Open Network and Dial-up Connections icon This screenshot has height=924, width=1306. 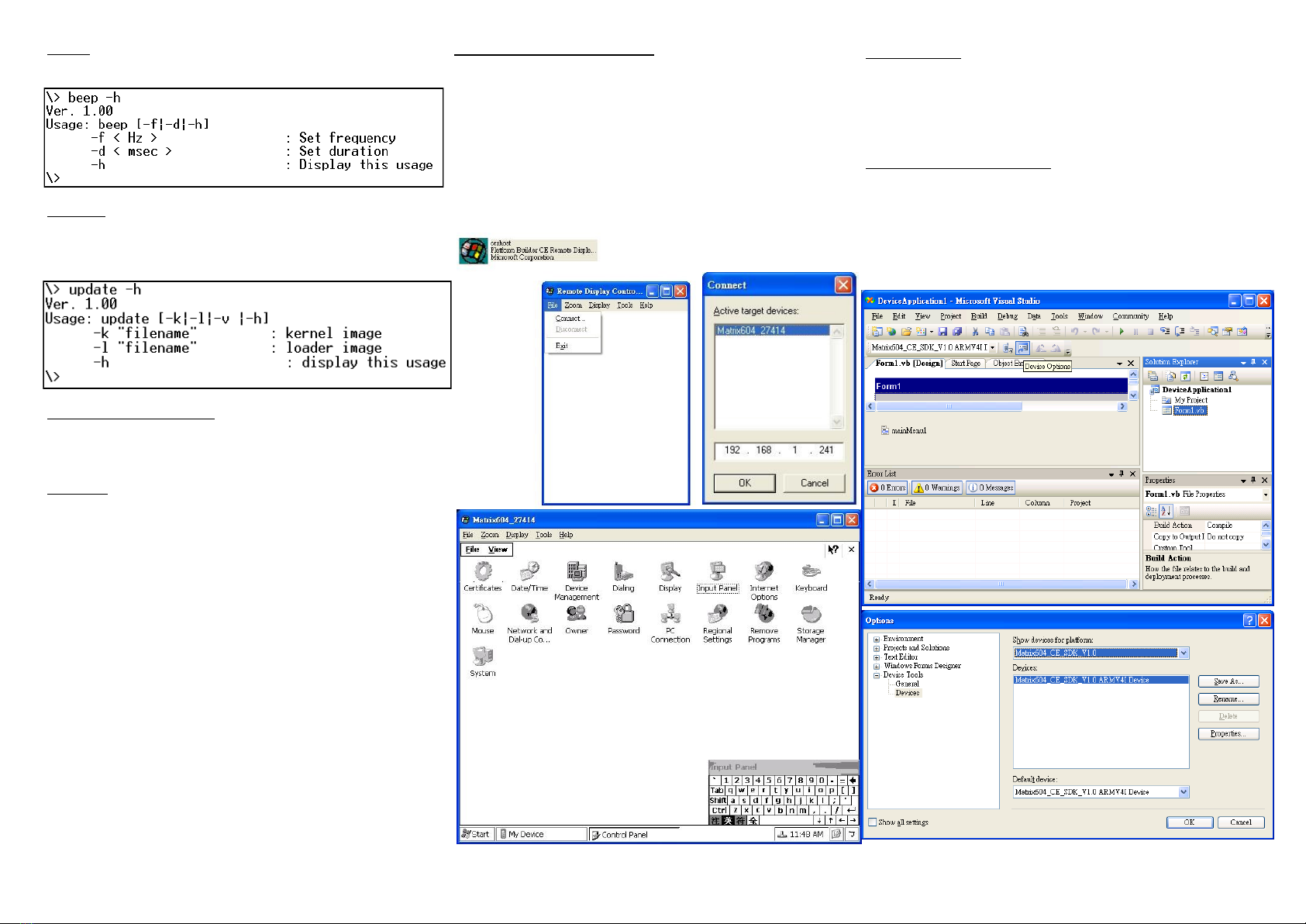529,623
